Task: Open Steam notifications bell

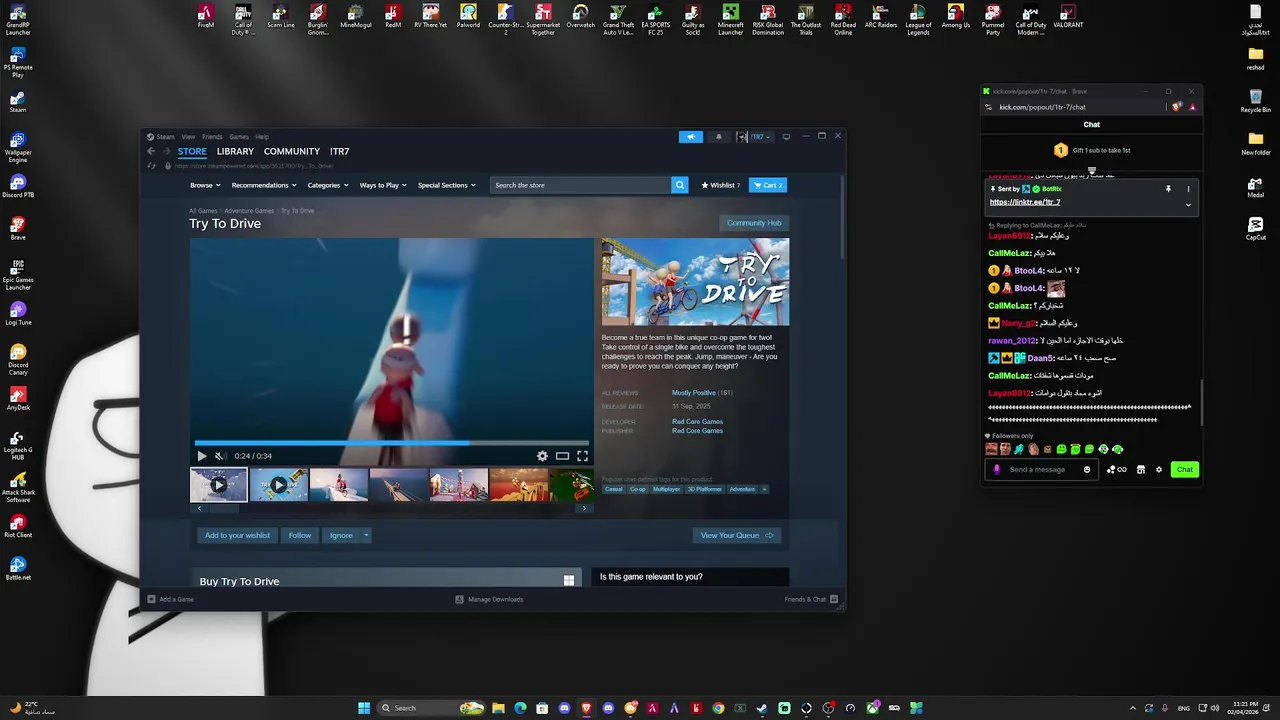Action: [718, 137]
